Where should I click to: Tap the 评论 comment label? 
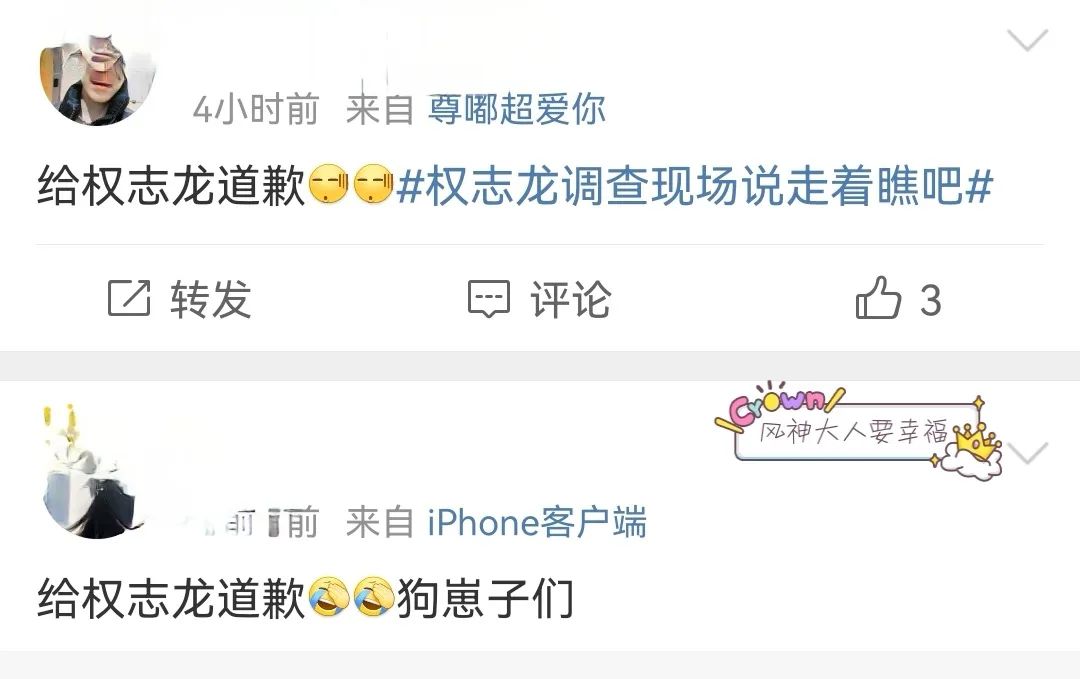(570, 299)
